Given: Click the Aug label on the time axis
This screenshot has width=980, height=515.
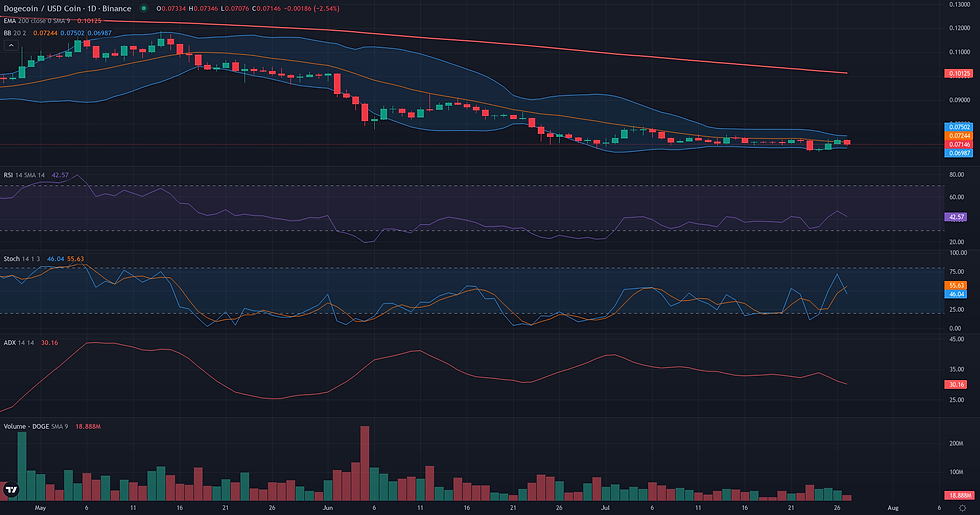Looking at the screenshot, I should pos(893,508).
